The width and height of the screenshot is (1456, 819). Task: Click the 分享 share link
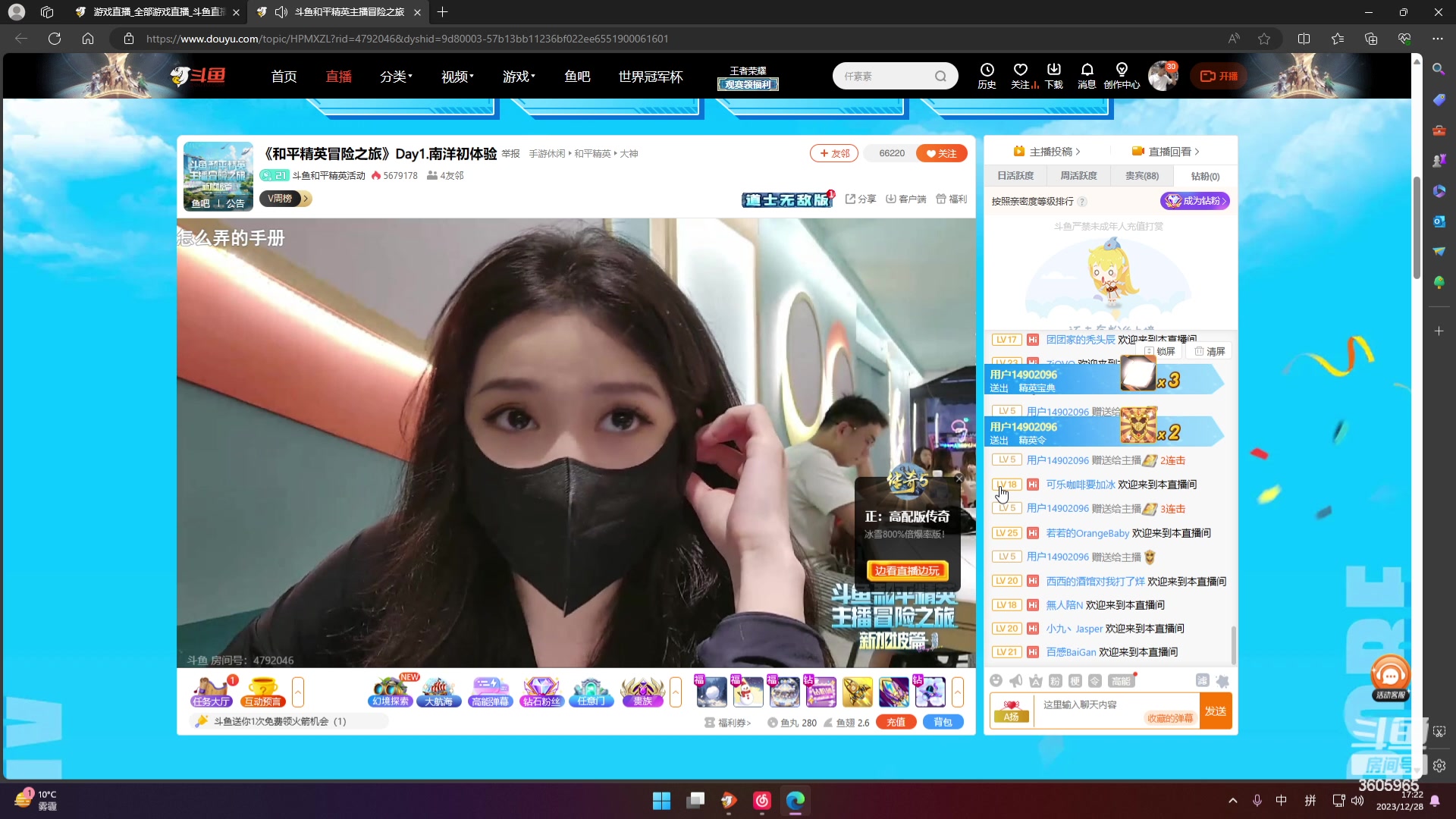(x=861, y=199)
